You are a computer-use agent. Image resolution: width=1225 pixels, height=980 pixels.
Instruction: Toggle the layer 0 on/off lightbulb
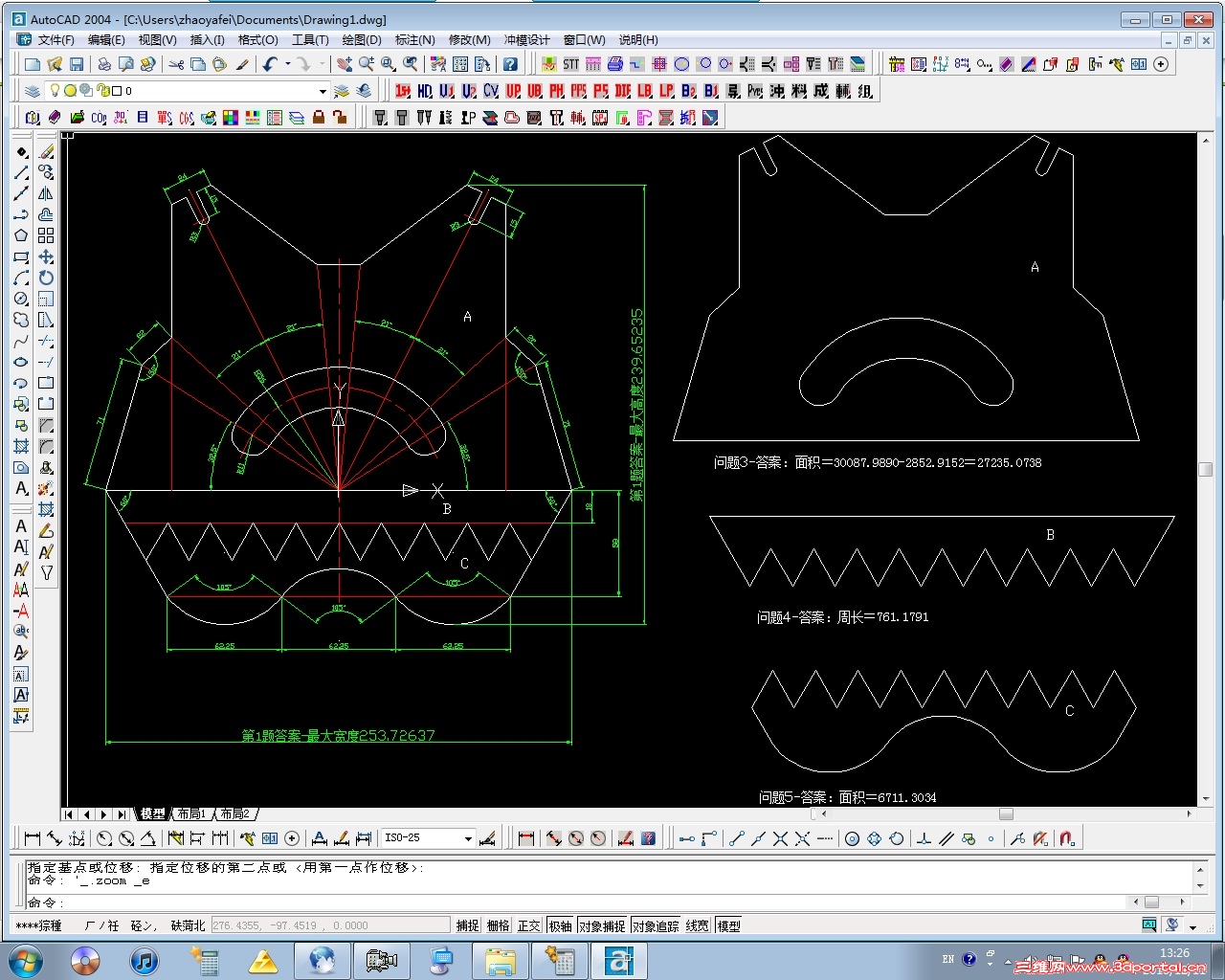(x=56, y=90)
